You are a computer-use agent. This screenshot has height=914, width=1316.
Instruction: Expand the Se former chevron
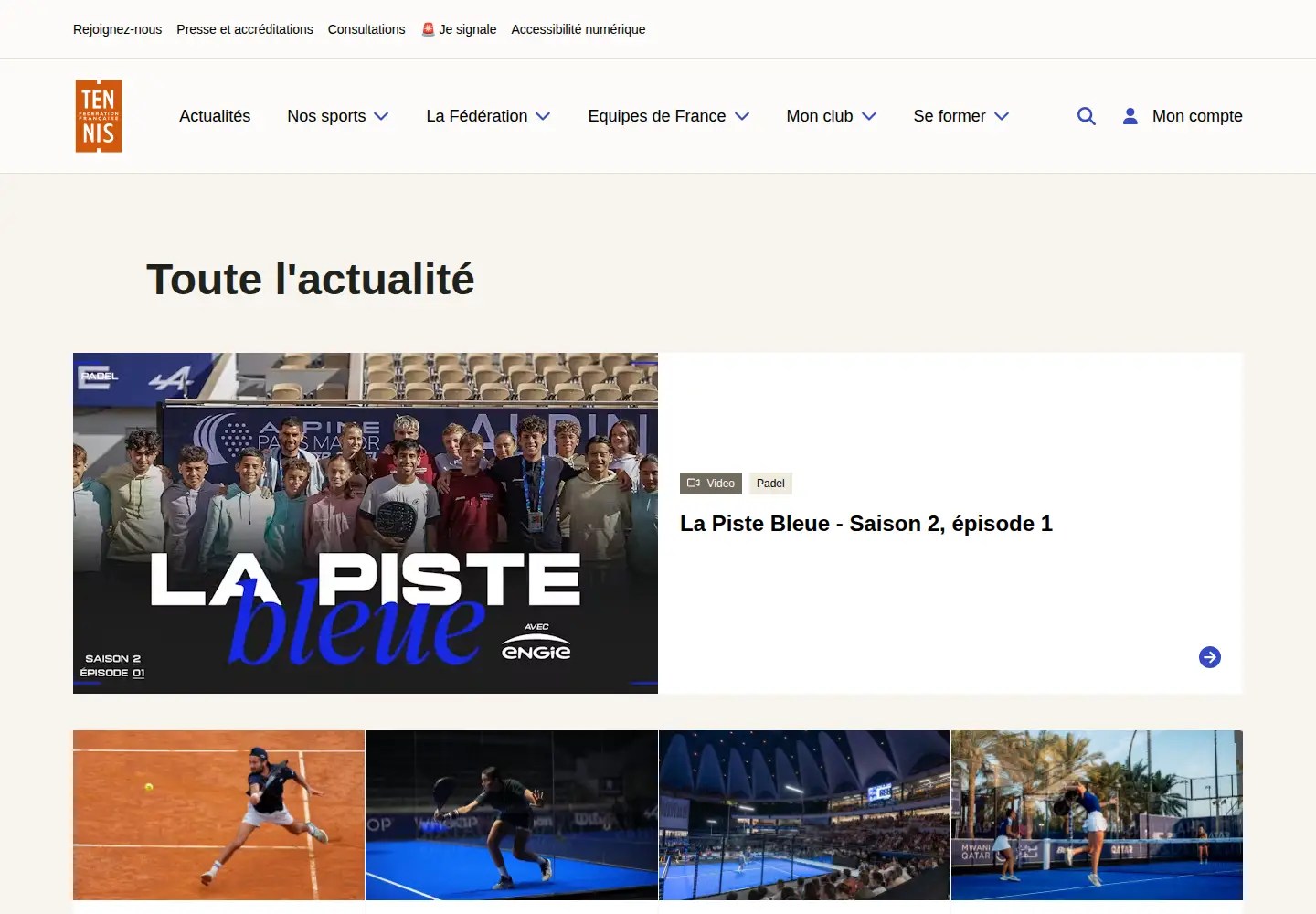click(x=1002, y=116)
